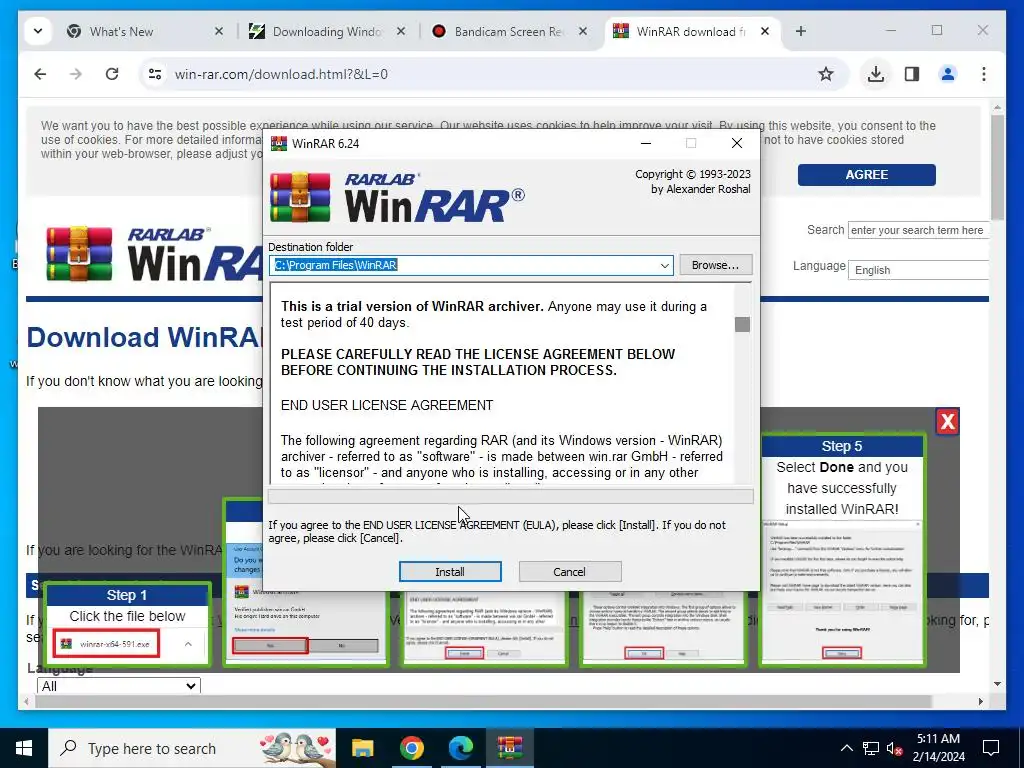Click the website search term field
The image size is (1024, 768).
(918, 230)
